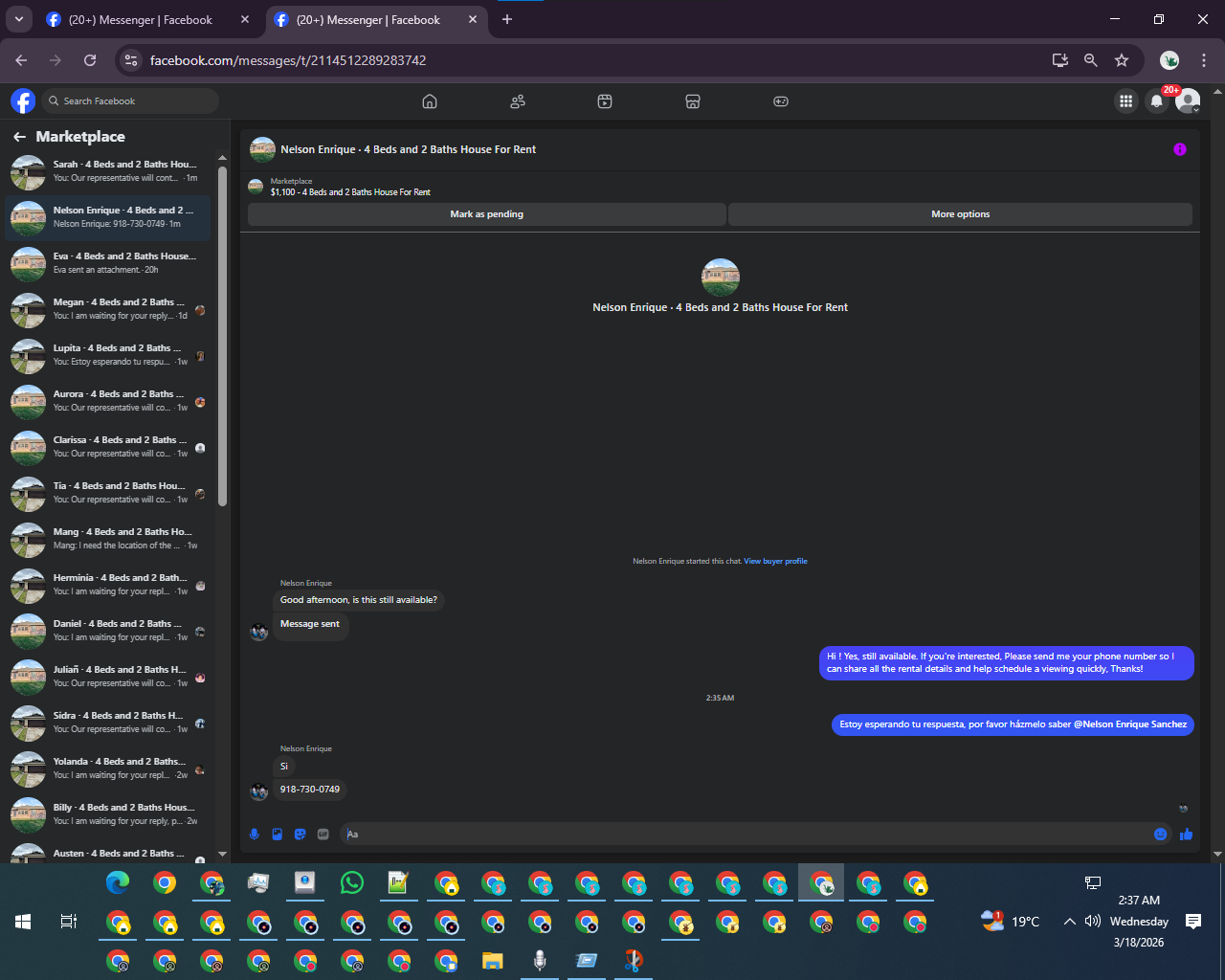The width and height of the screenshot is (1225, 980).
Task: Bookmark this page with the star icon
Action: [1122, 60]
